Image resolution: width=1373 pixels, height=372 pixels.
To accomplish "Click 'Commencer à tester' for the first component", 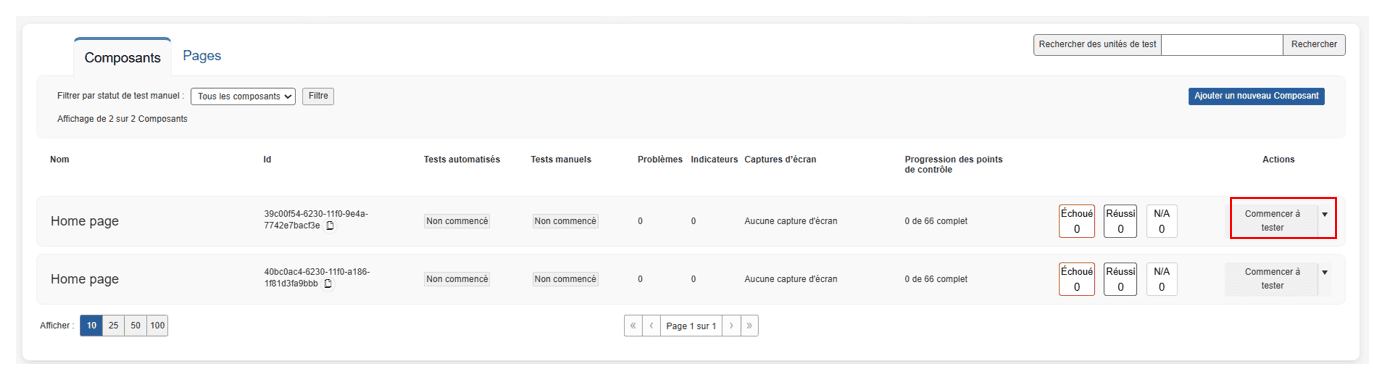I will pyautogui.click(x=1272, y=220).
